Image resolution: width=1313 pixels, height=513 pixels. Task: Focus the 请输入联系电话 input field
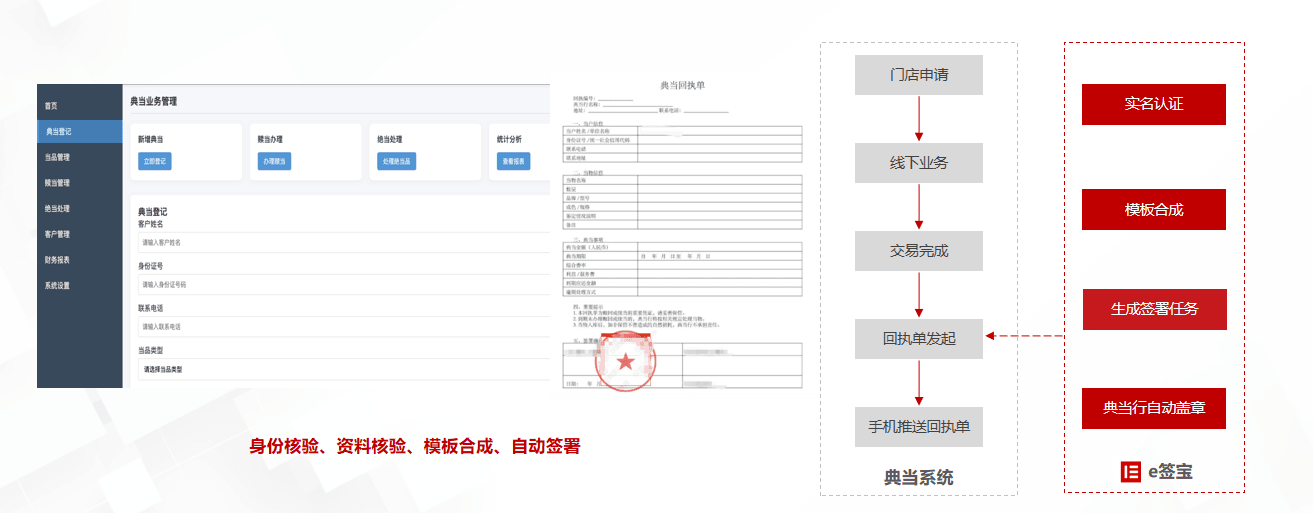click(343, 327)
